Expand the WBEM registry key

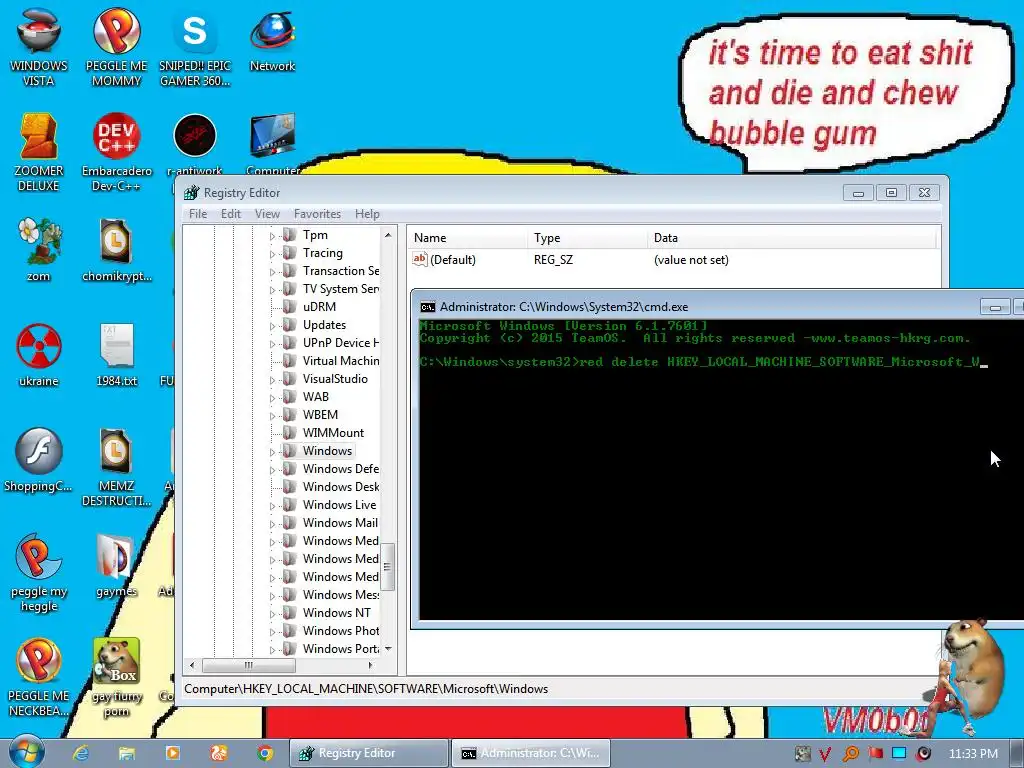point(272,415)
